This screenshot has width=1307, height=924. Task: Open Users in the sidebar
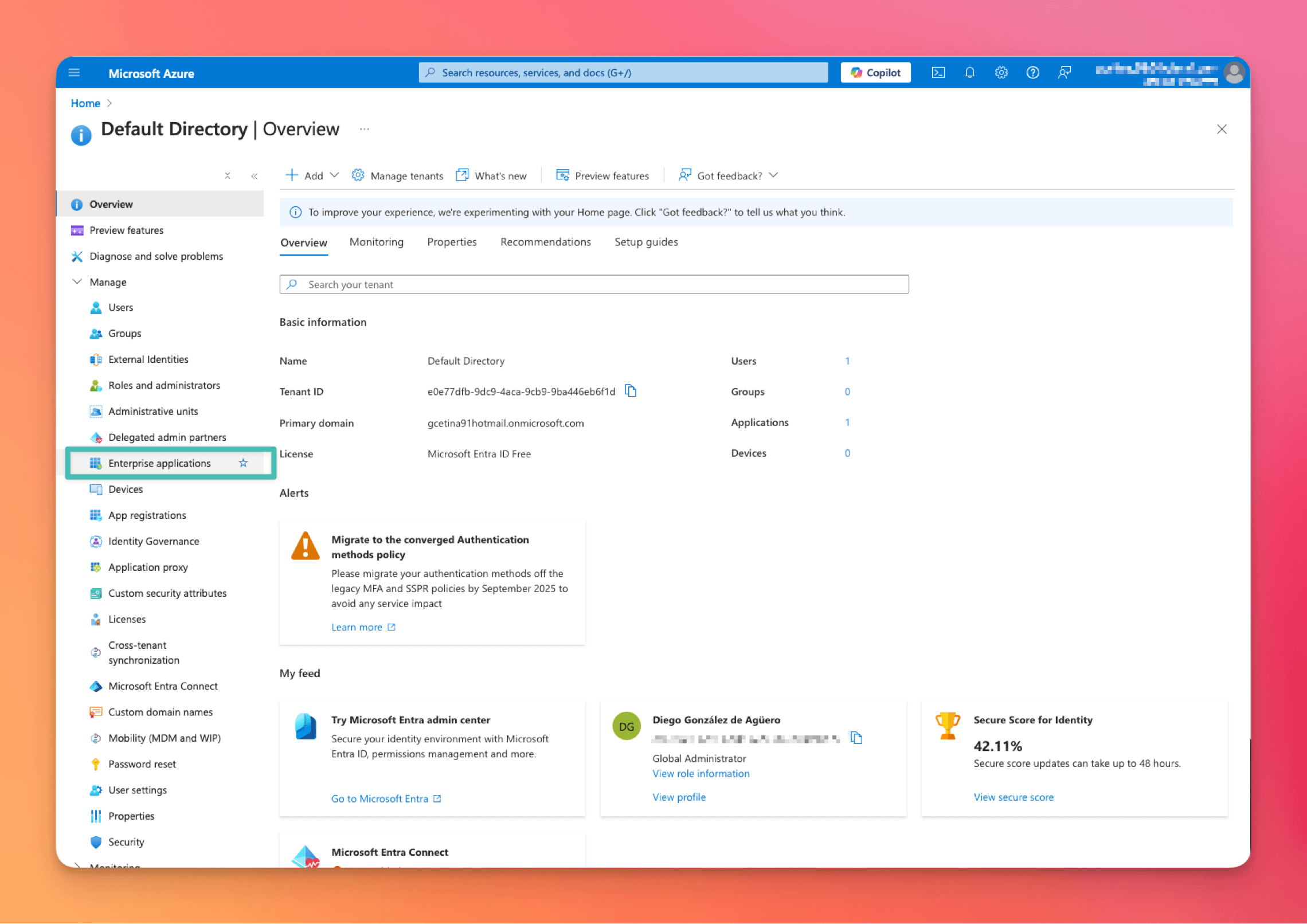click(121, 307)
